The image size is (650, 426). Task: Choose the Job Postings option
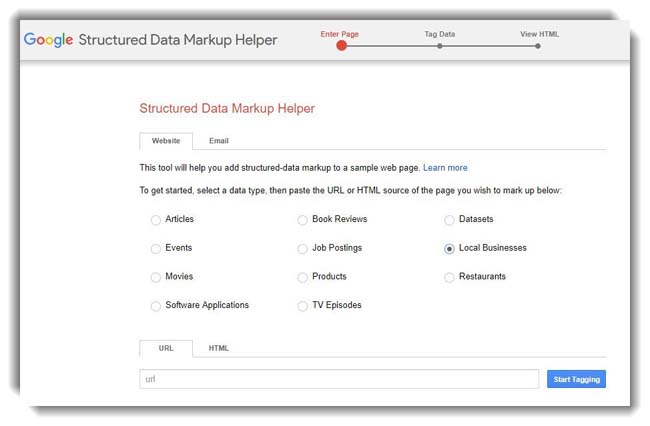click(303, 249)
